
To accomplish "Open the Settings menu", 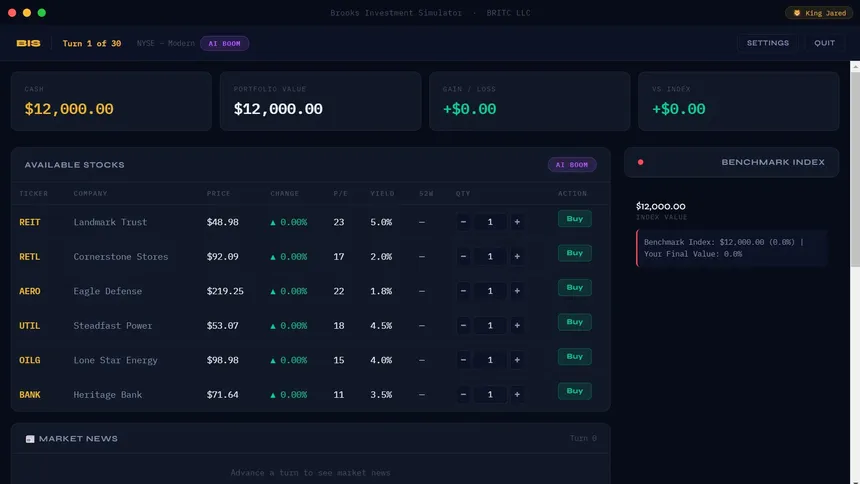I will point(767,43).
